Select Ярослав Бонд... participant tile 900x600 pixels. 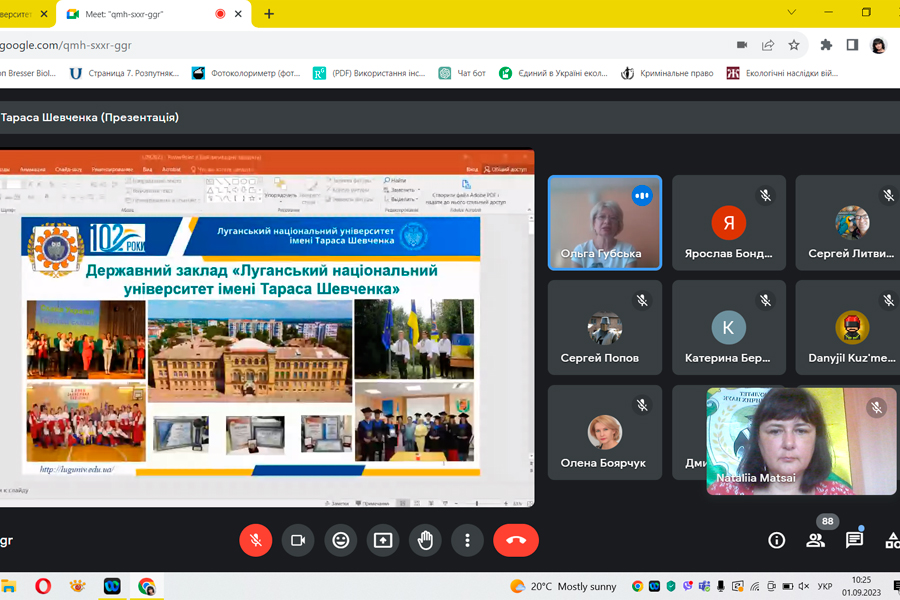pos(729,223)
